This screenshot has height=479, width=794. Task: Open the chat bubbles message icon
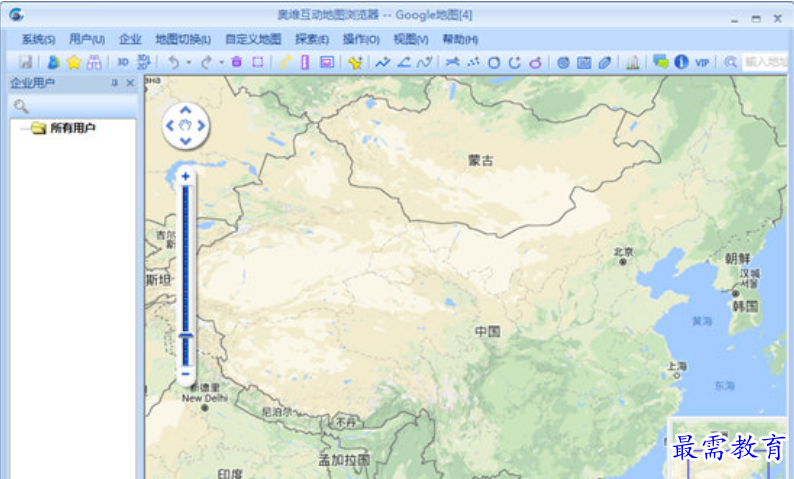(x=660, y=62)
